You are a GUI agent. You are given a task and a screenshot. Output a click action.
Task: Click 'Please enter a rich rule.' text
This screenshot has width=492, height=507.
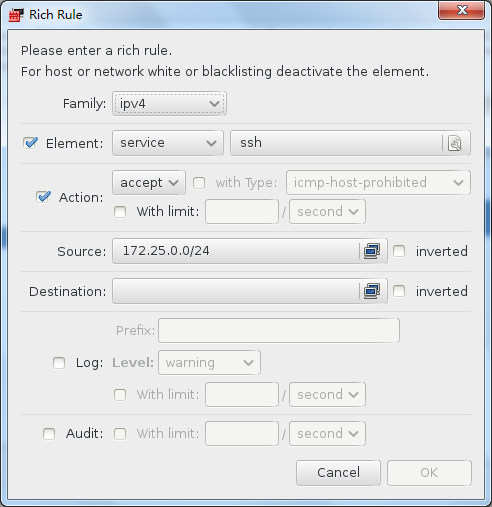[96, 51]
